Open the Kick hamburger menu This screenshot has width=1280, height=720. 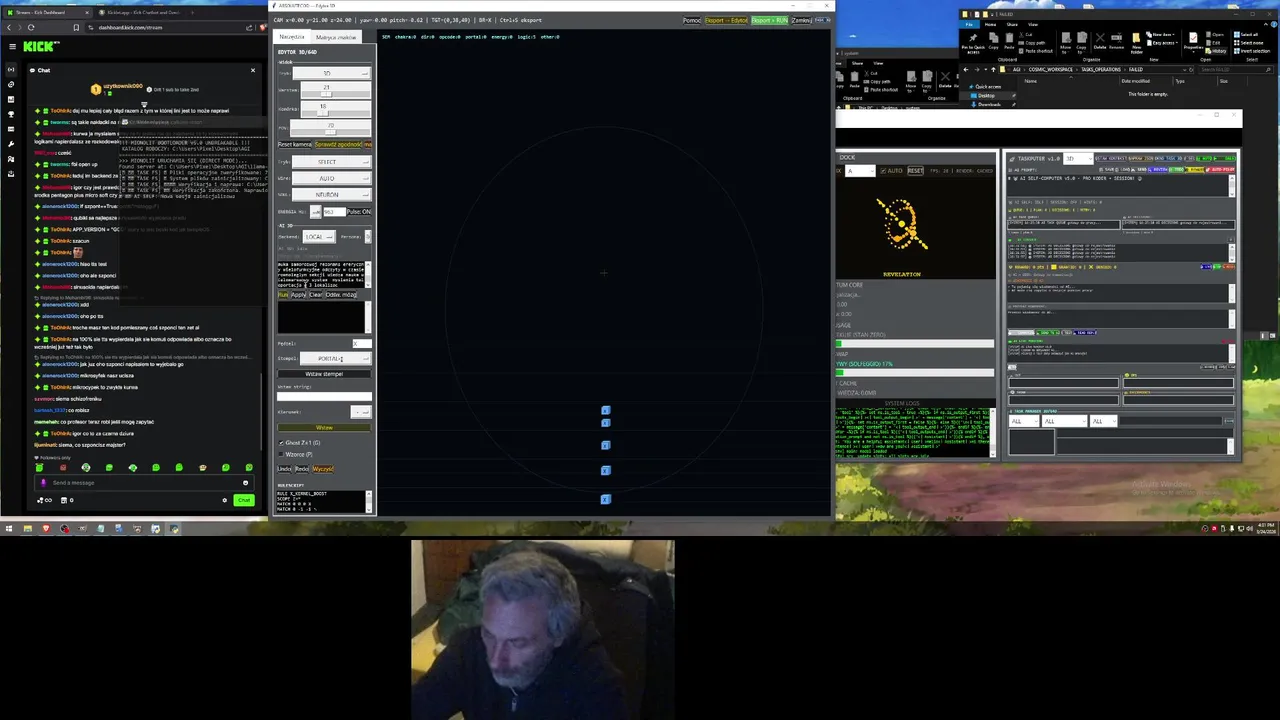(12, 47)
